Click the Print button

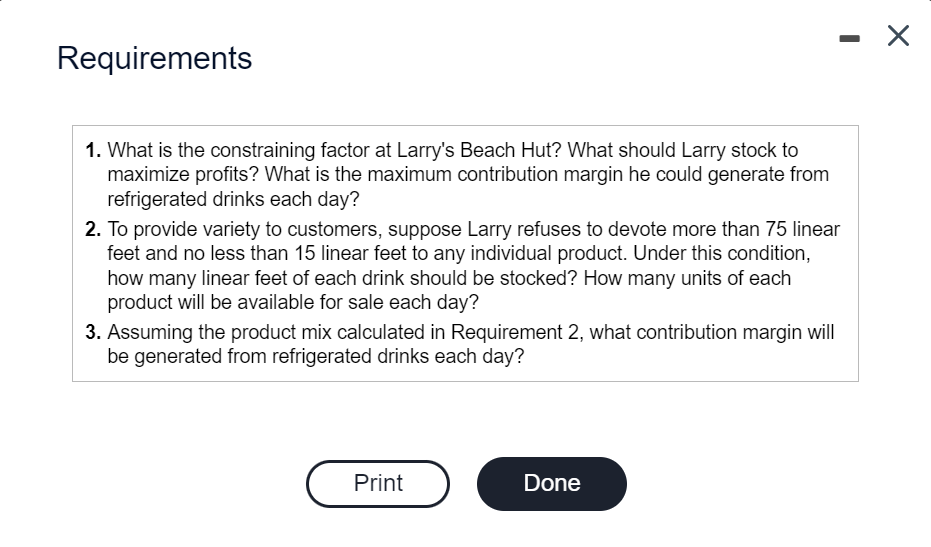click(x=378, y=484)
